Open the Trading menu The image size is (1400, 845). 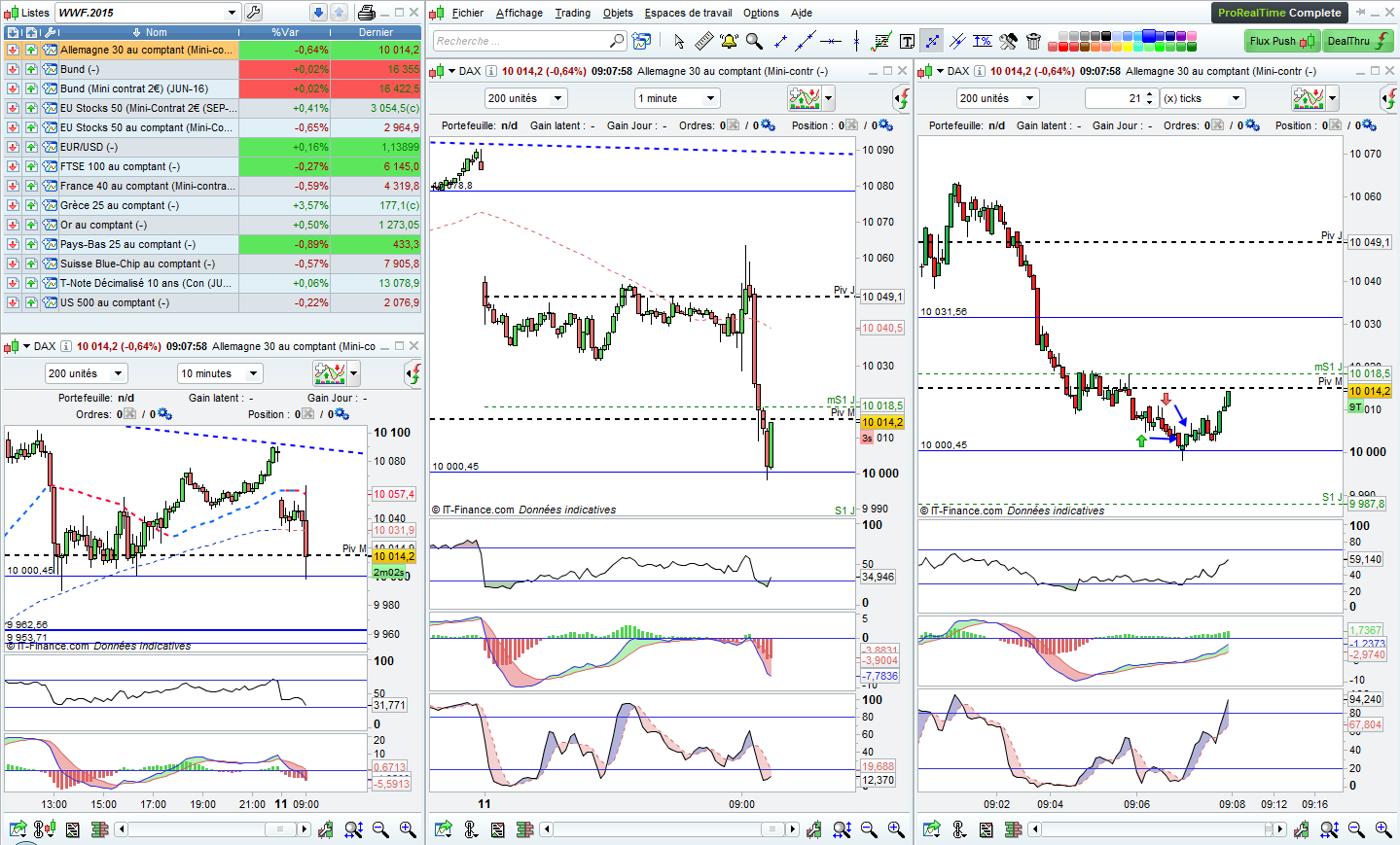point(572,13)
